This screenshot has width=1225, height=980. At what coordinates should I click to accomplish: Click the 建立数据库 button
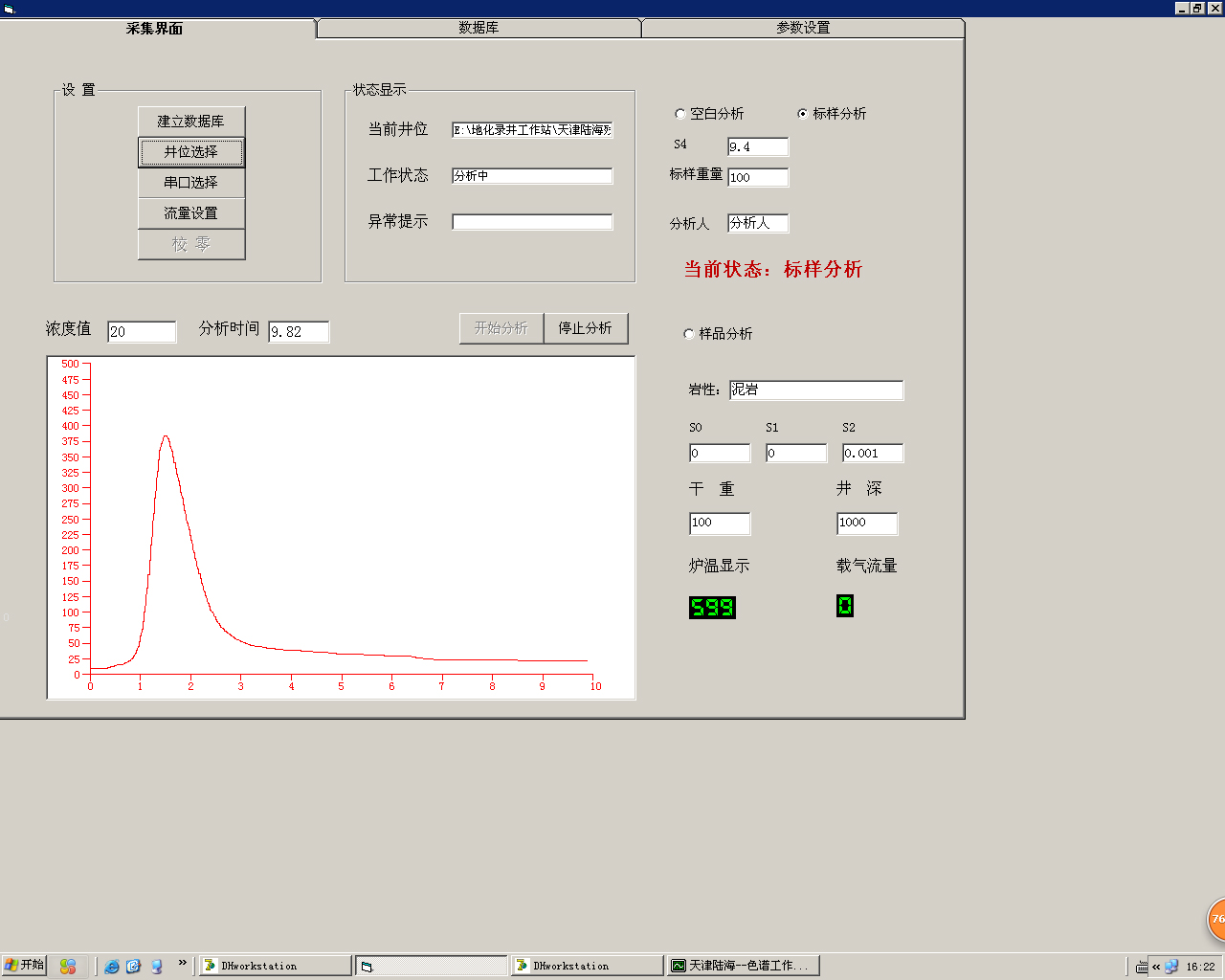tap(191, 122)
